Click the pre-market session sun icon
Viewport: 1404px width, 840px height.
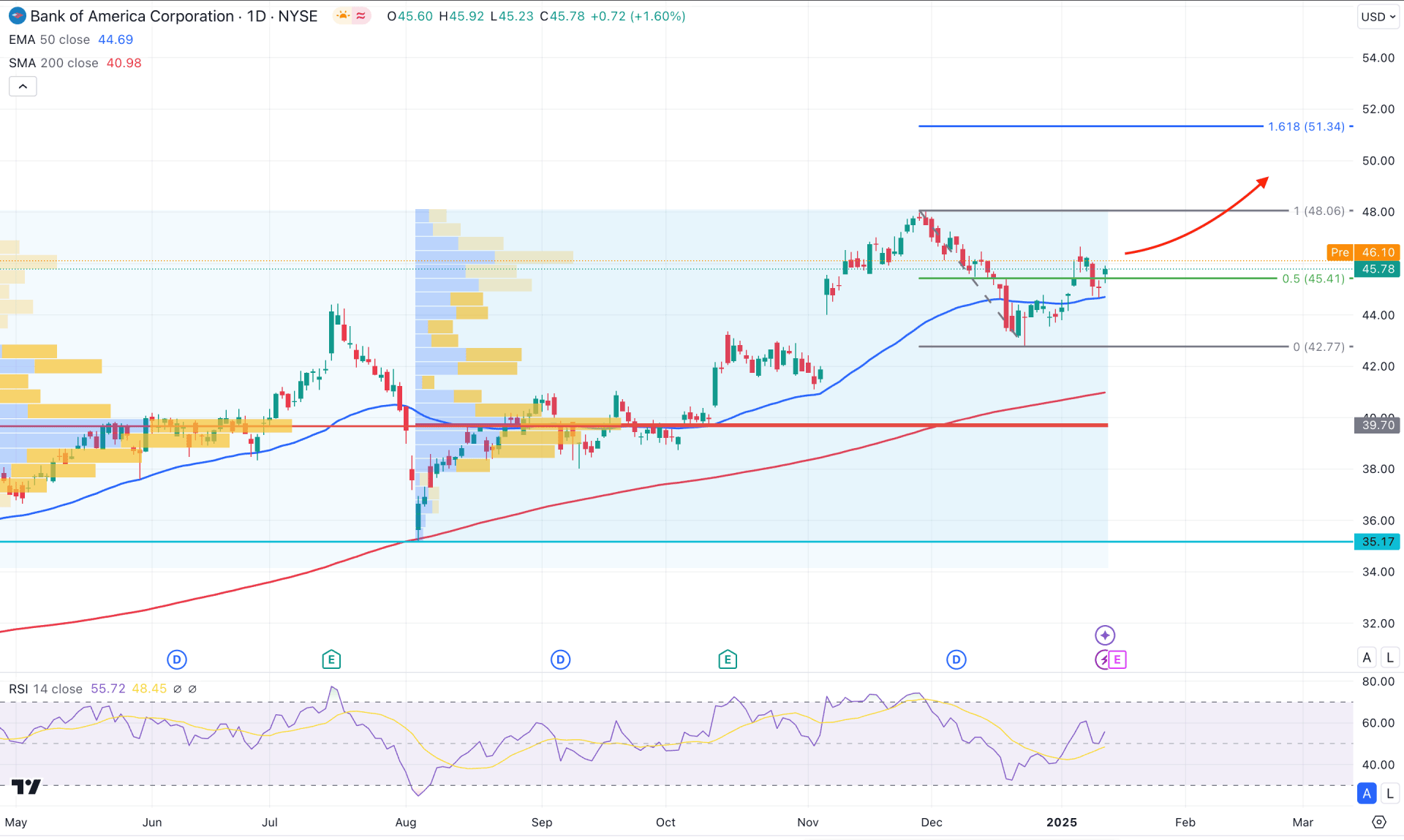(x=342, y=16)
